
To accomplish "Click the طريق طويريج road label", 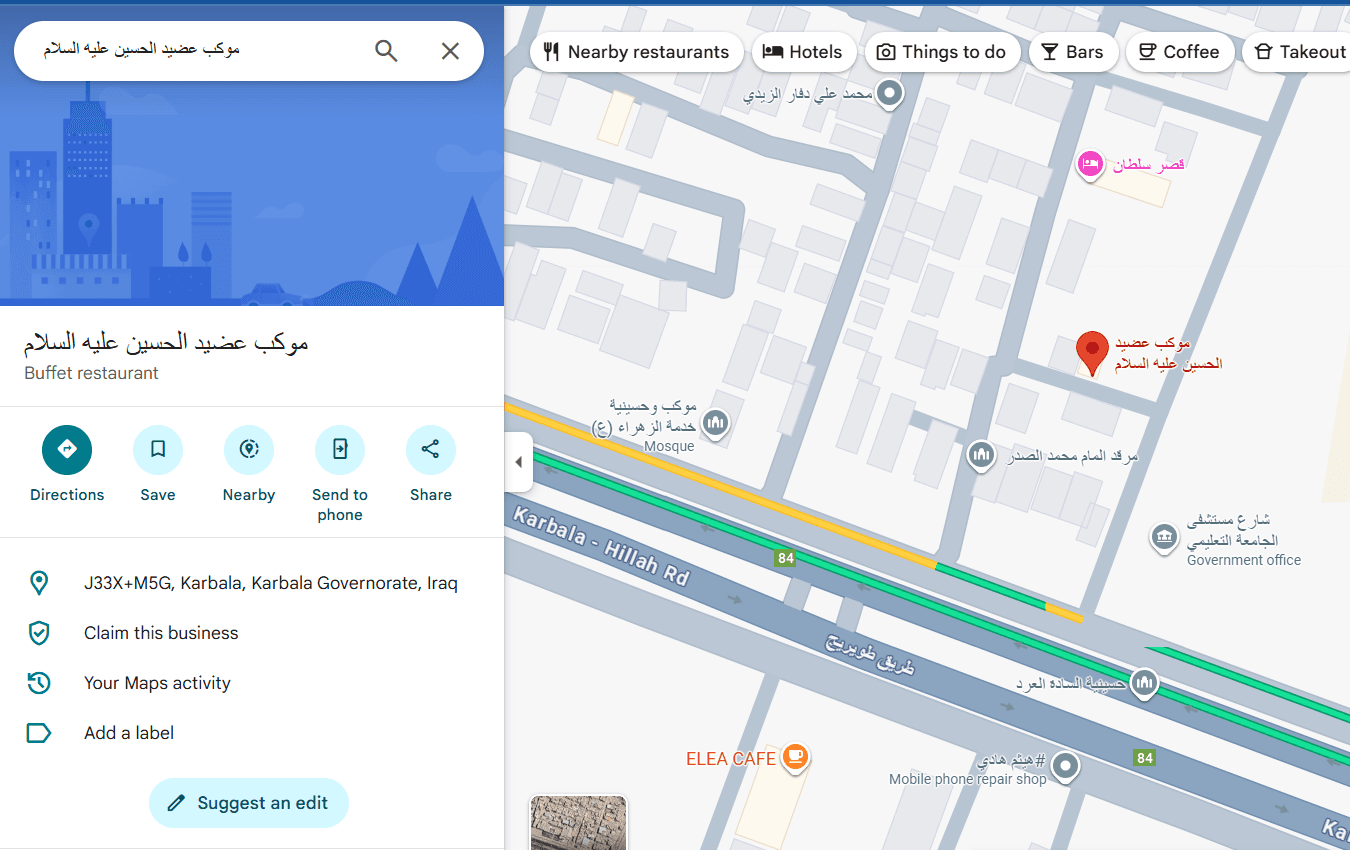I will coord(870,654).
